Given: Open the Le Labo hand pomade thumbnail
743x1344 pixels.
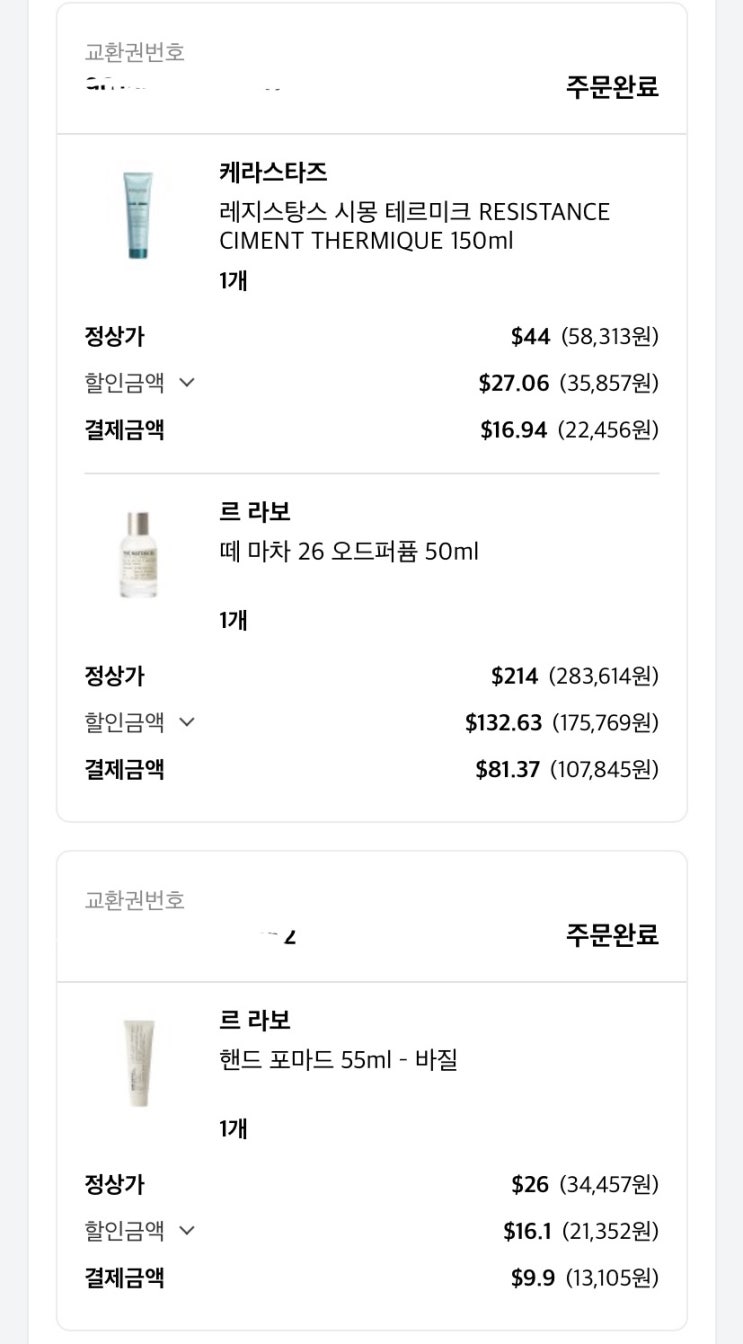Looking at the screenshot, I should pos(139,1063).
